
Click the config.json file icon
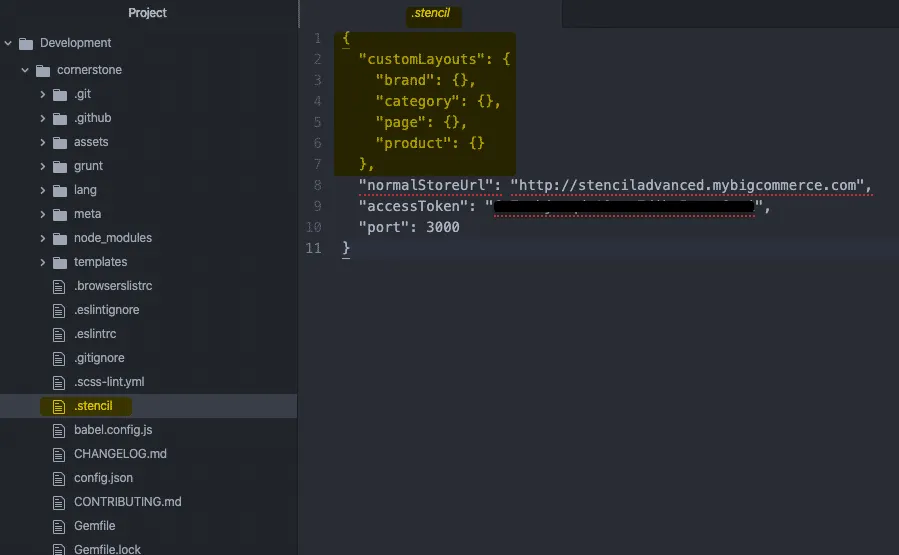59,479
